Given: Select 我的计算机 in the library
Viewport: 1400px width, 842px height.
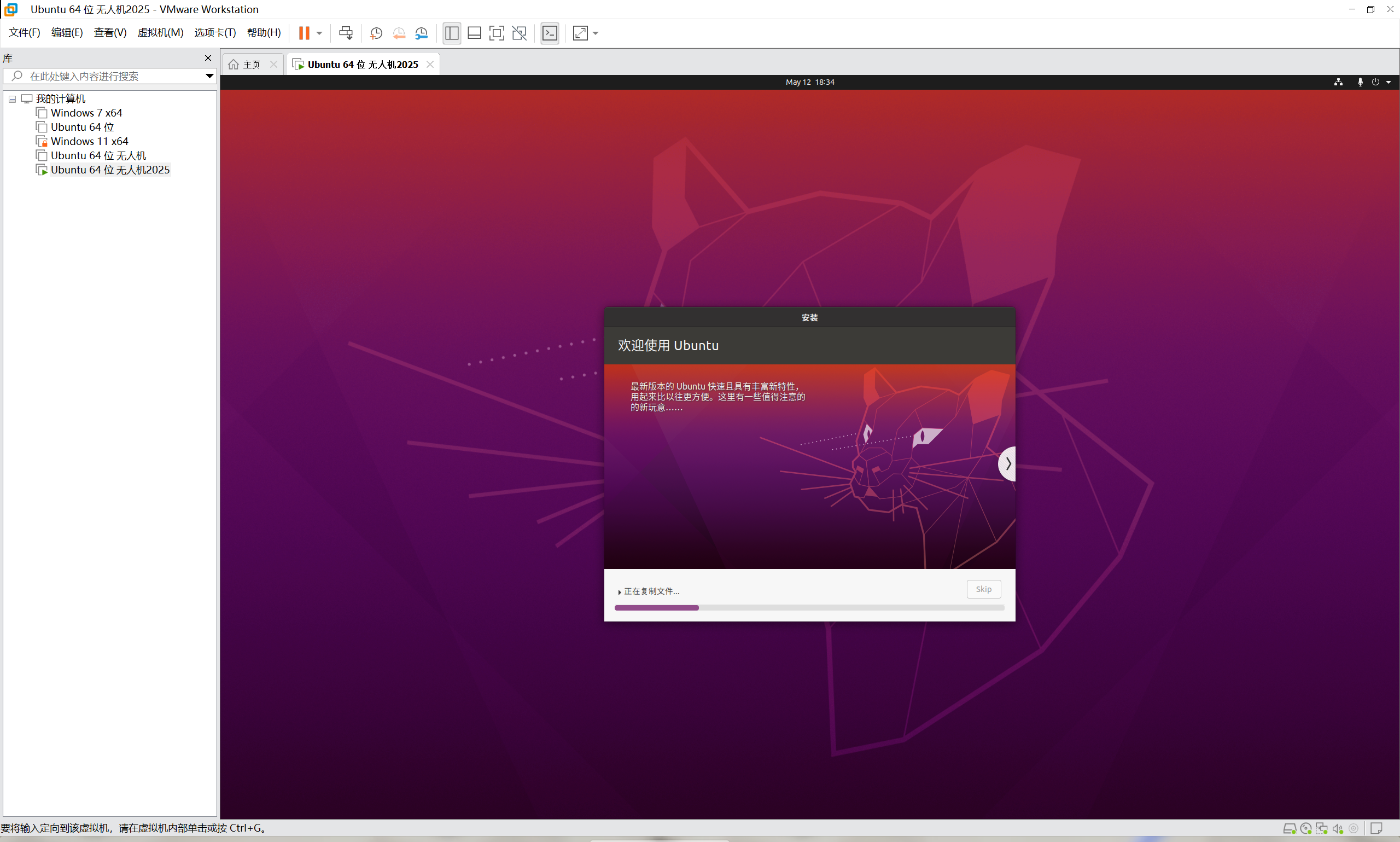Looking at the screenshot, I should (x=60, y=98).
